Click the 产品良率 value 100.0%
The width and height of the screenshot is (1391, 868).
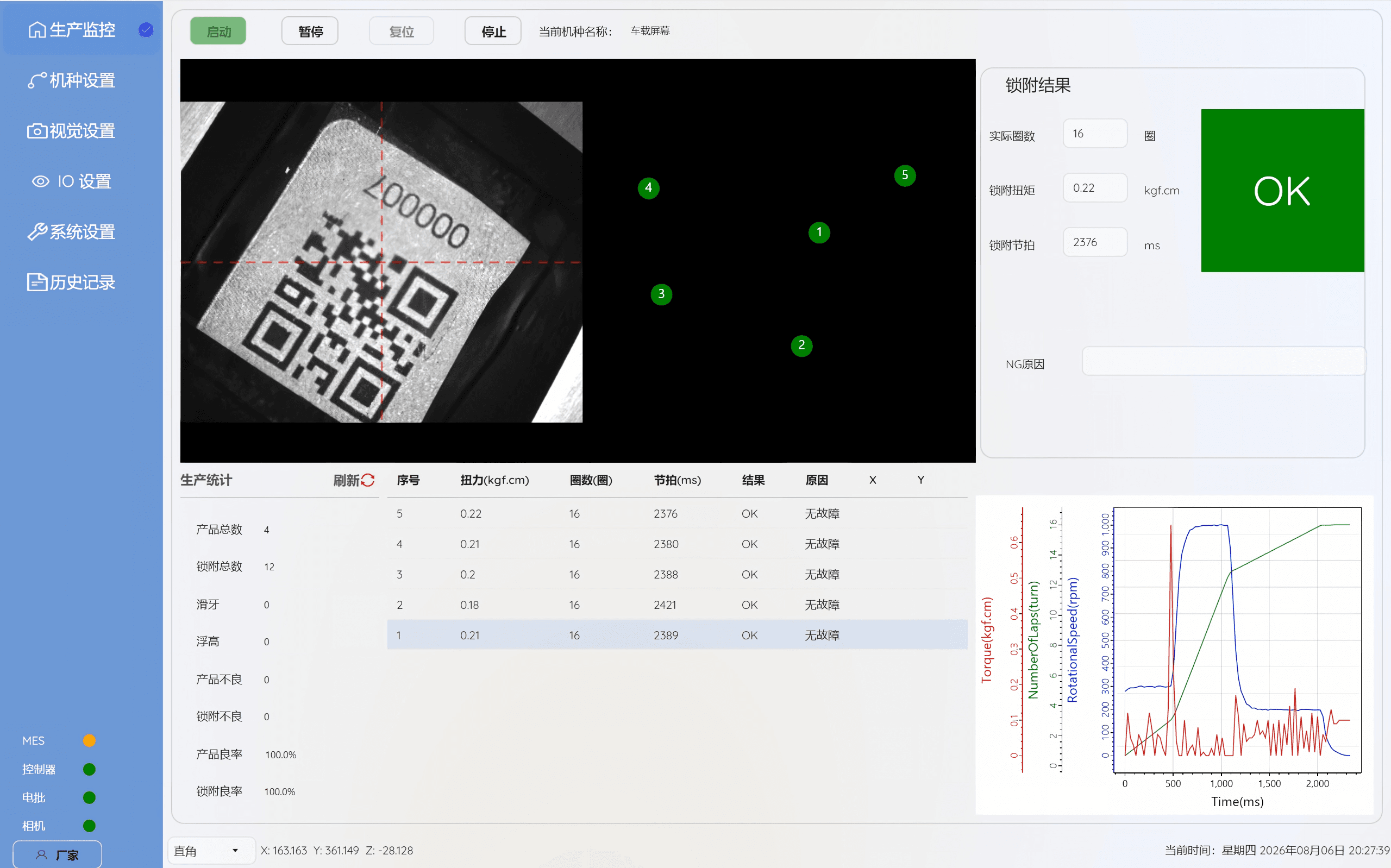pos(281,755)
